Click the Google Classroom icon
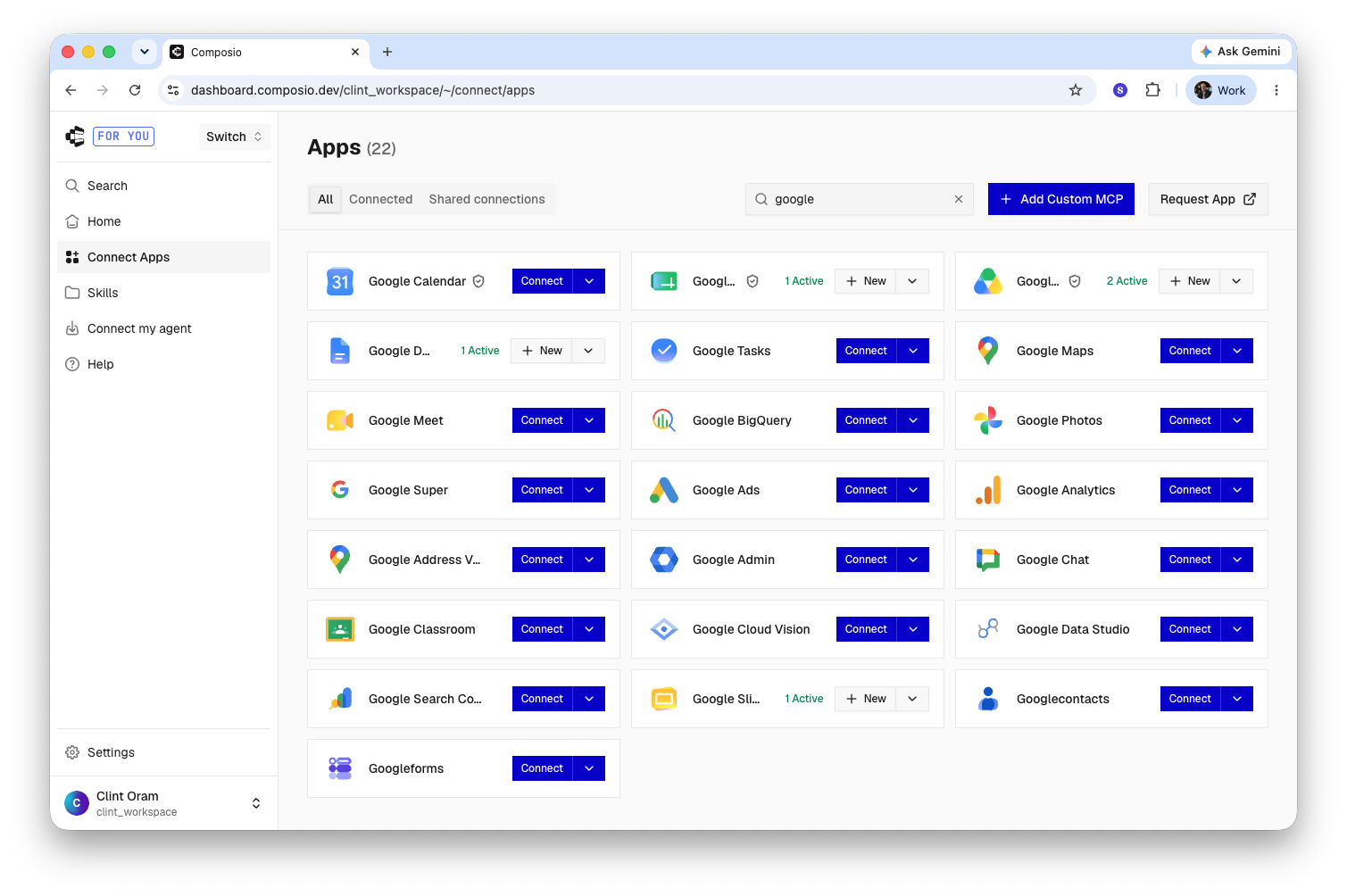This screenshot has width=1347, height=896. click(x=340, y=629)
